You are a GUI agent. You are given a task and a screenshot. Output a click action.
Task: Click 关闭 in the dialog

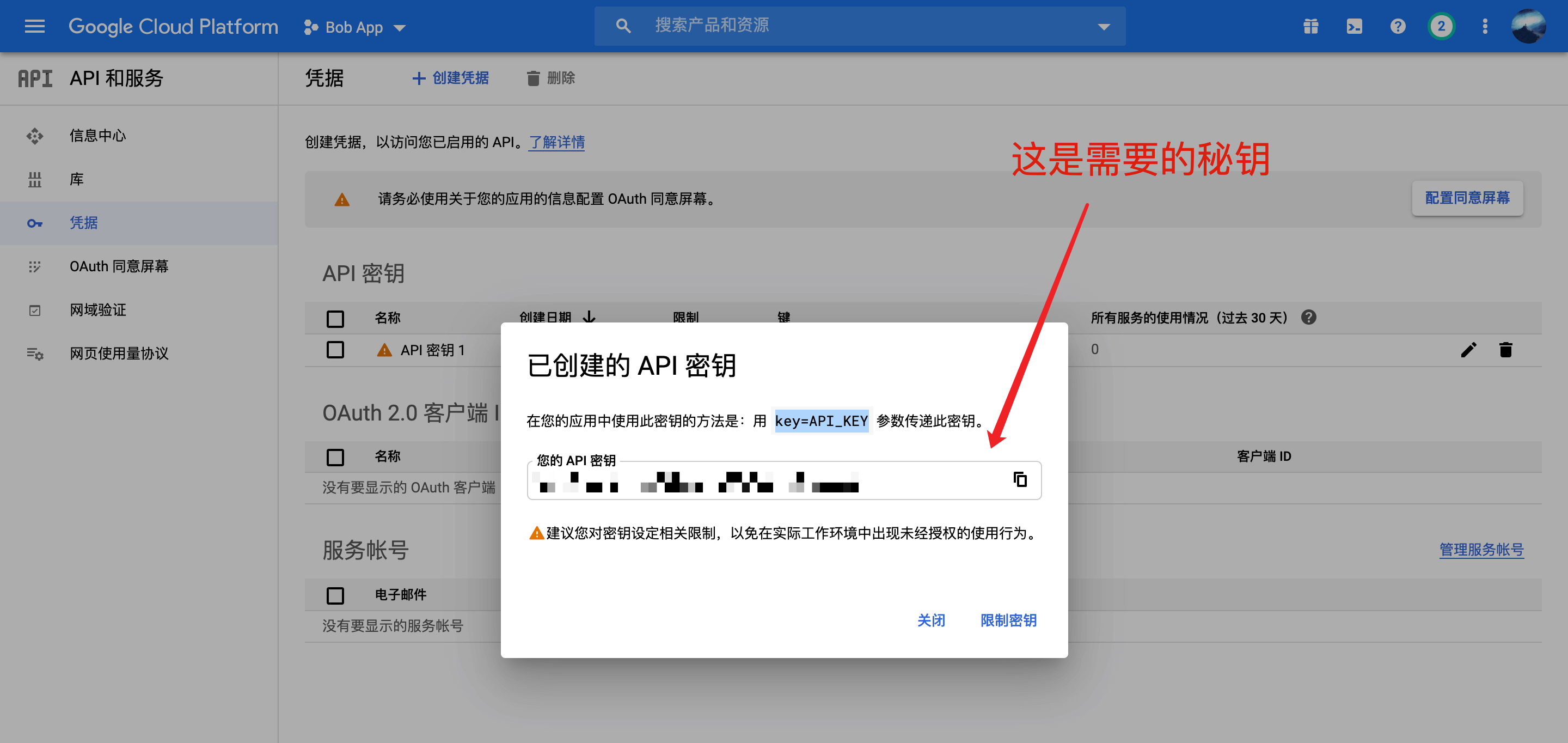click(x=930, y=620)
